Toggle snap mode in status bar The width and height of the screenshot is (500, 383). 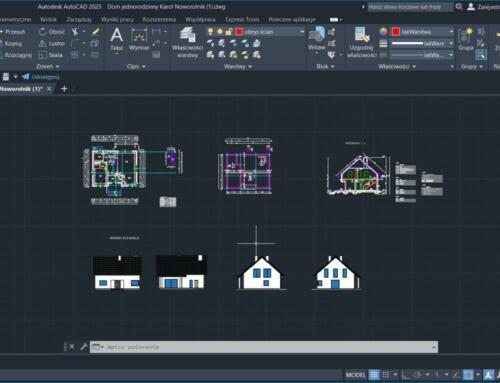click(386, 375)
